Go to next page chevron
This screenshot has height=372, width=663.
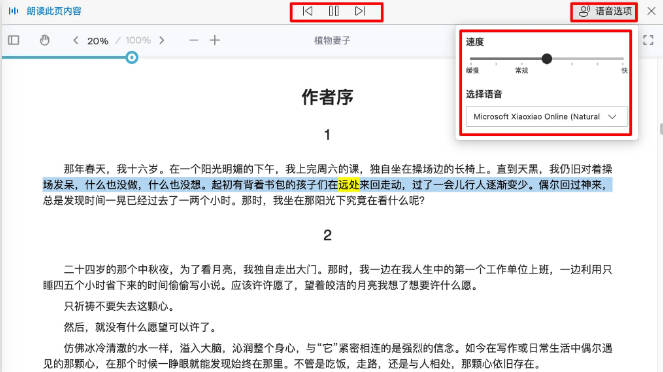pyautogui.click(x=162, y=40)
